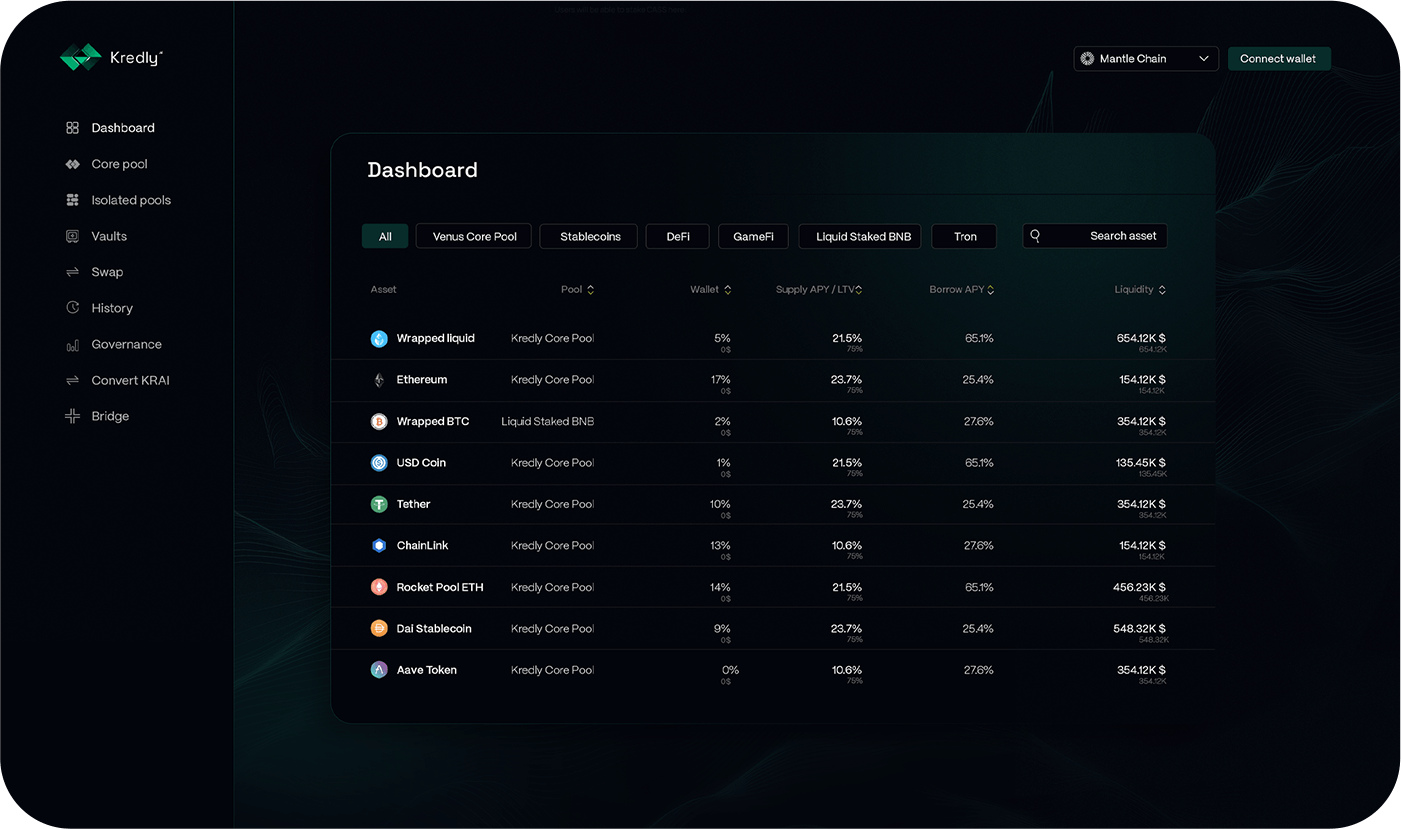Click the Isolated pools sidebar icon

[x=72, y=200]
